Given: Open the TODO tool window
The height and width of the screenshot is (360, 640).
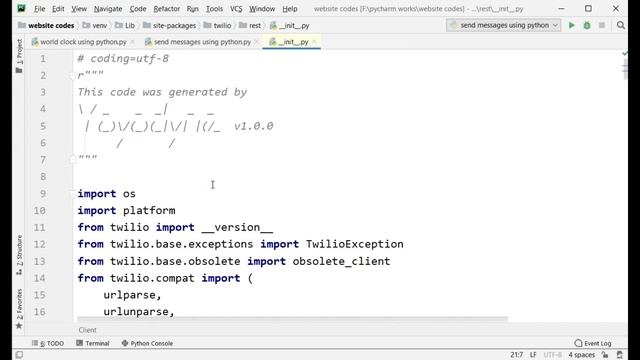Looking at the screenshot, I should (x=48, y=343).
